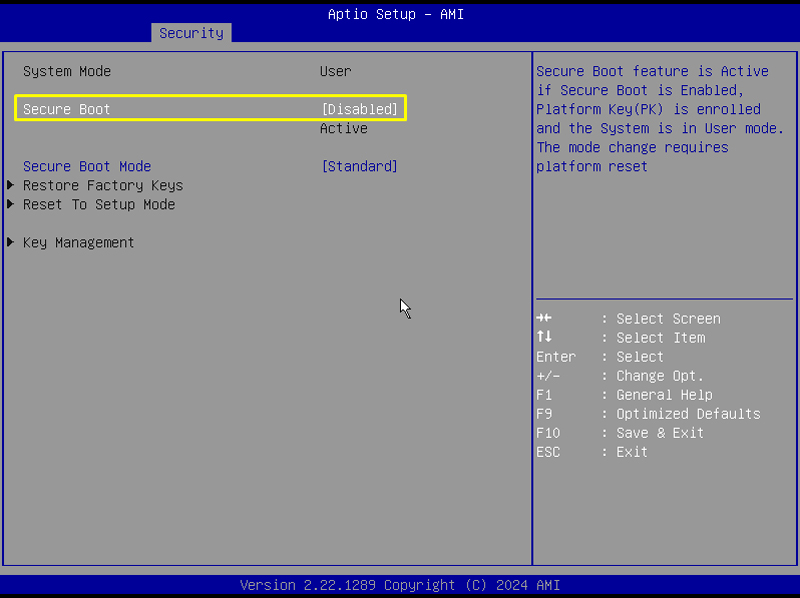Click the Active status text
This screenshot has height=598, width=800.
pyautogui.click(x=343, y=128)
